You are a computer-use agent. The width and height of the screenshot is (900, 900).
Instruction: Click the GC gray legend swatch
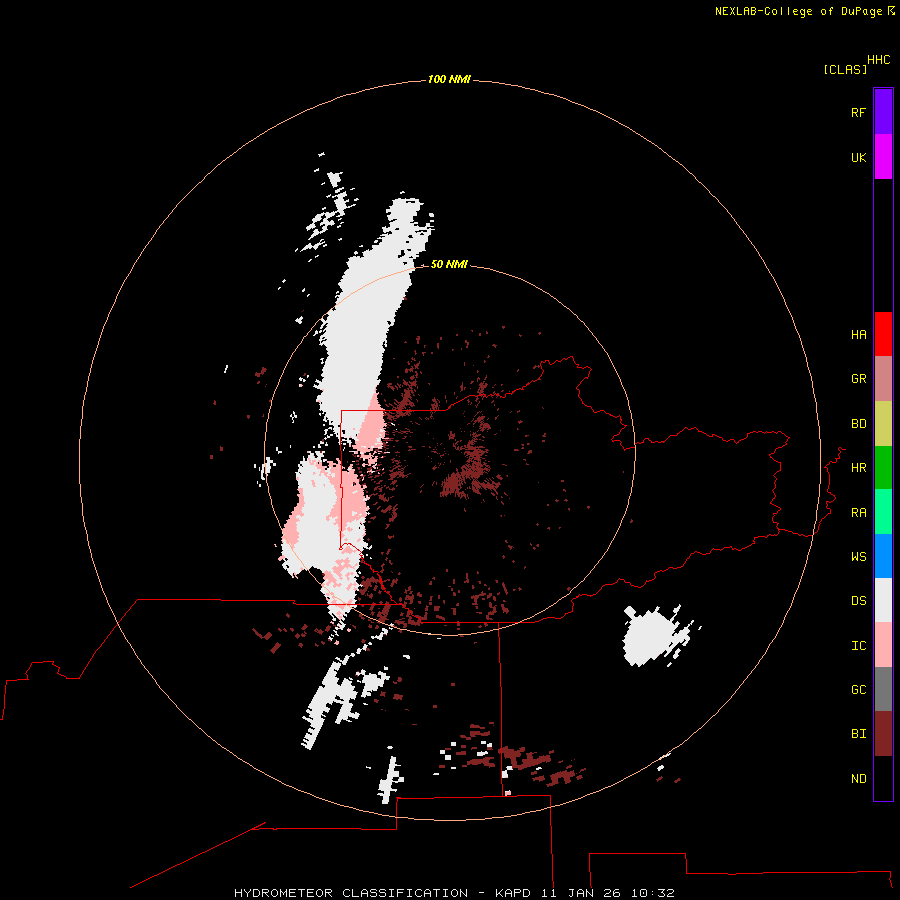(x=883, y=689)
